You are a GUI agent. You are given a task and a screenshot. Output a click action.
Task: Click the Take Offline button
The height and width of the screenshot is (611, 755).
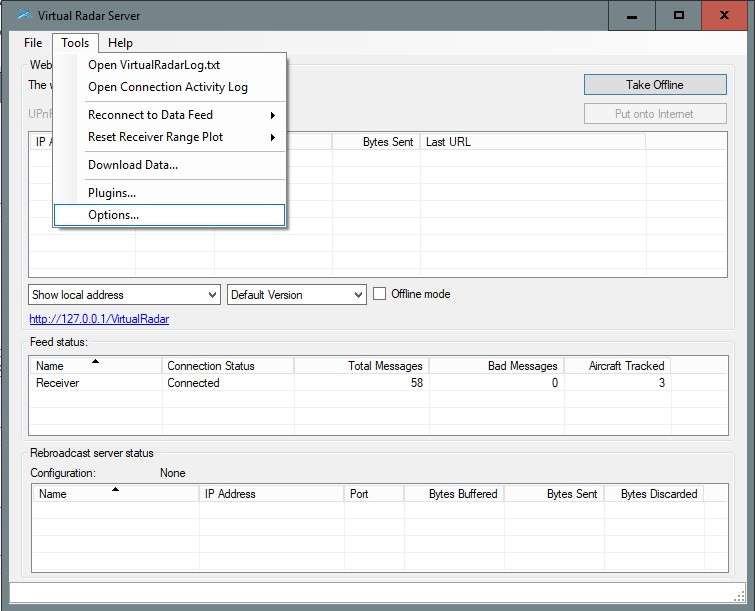tap(655, 85)
